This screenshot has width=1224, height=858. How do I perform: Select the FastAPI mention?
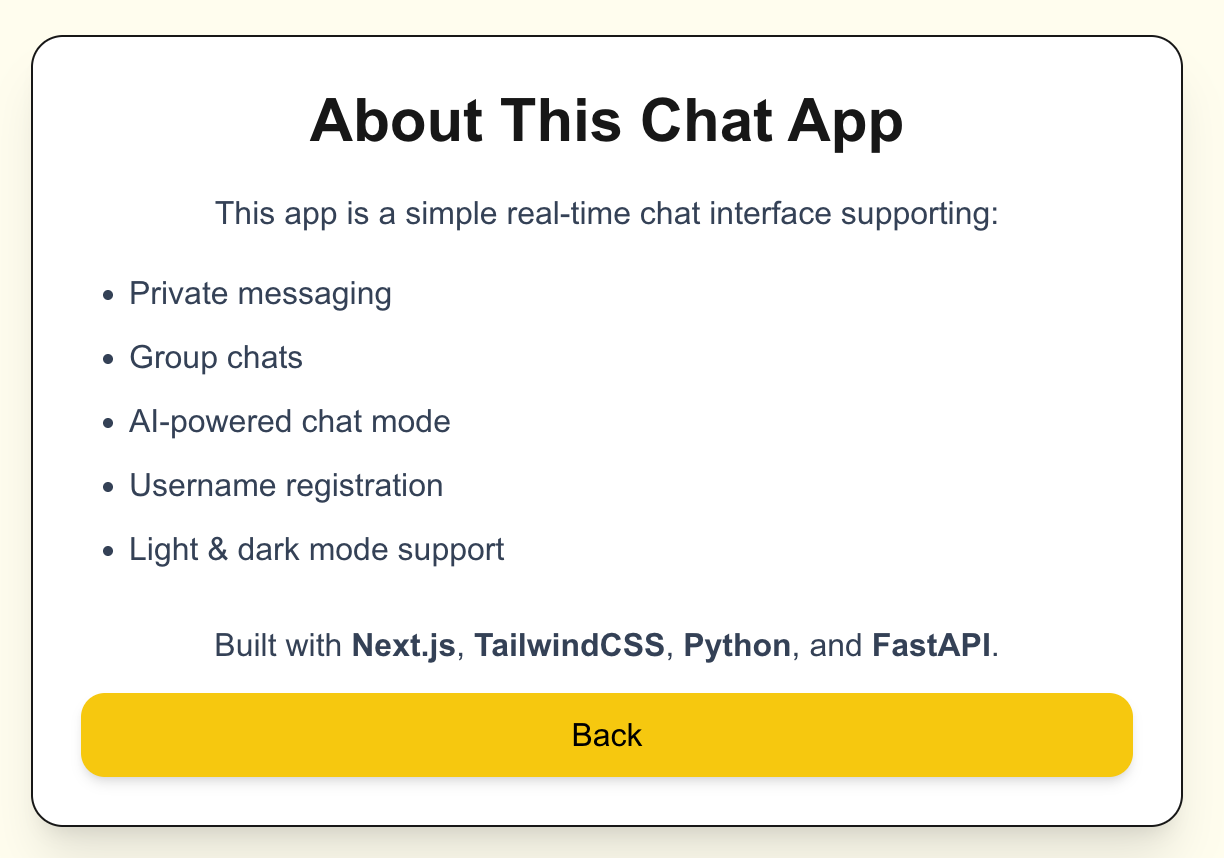931,645
